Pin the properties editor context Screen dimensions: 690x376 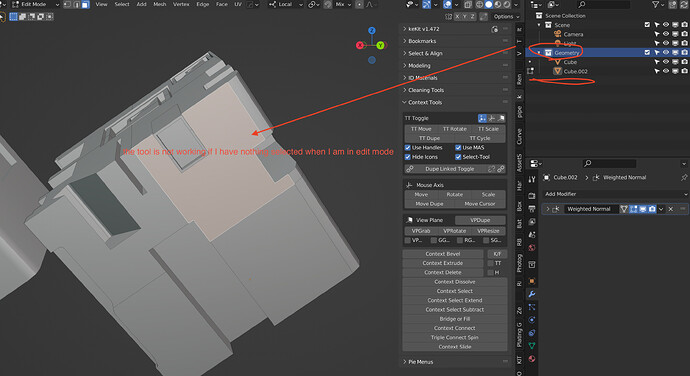684,177
